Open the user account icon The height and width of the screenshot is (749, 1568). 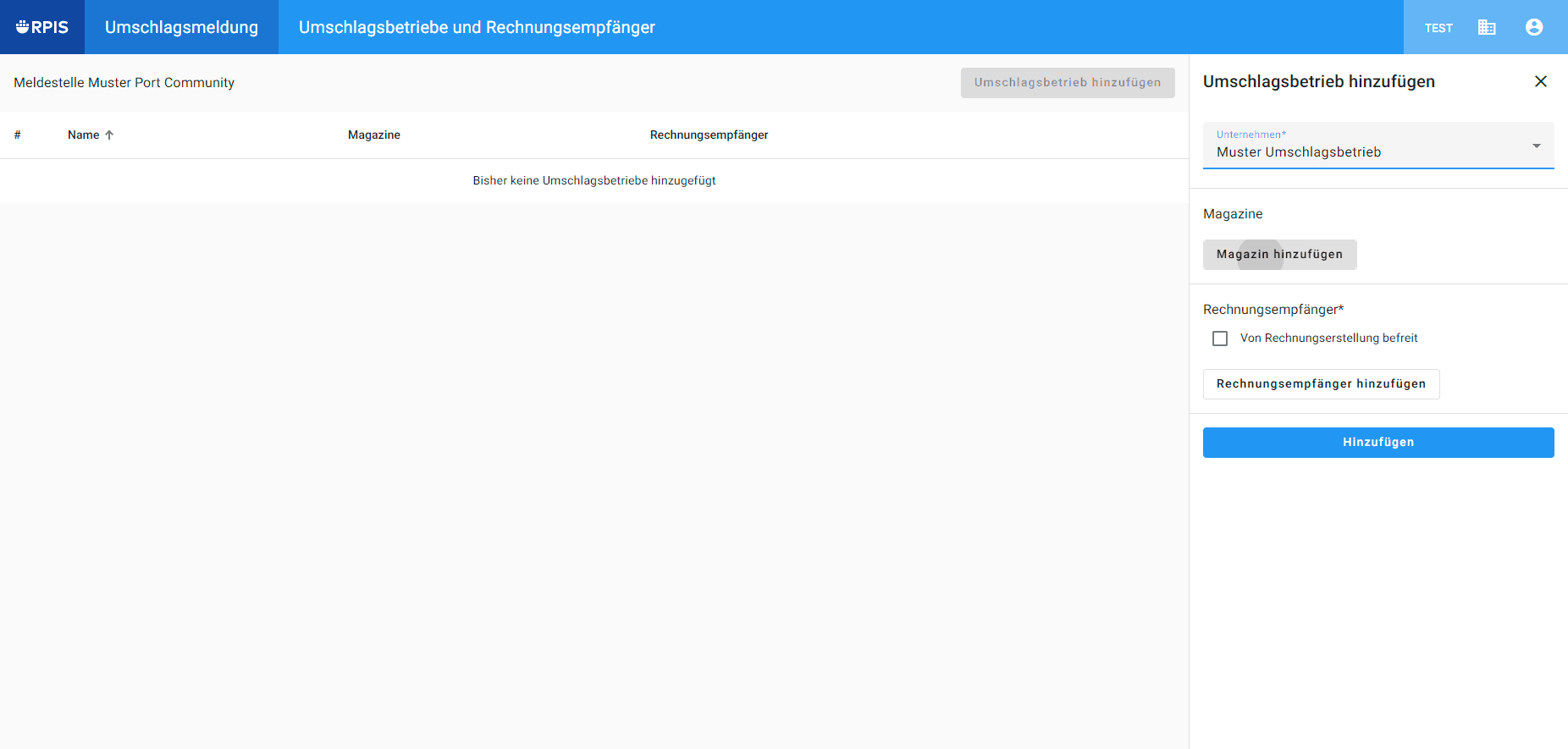(1534, 27)
